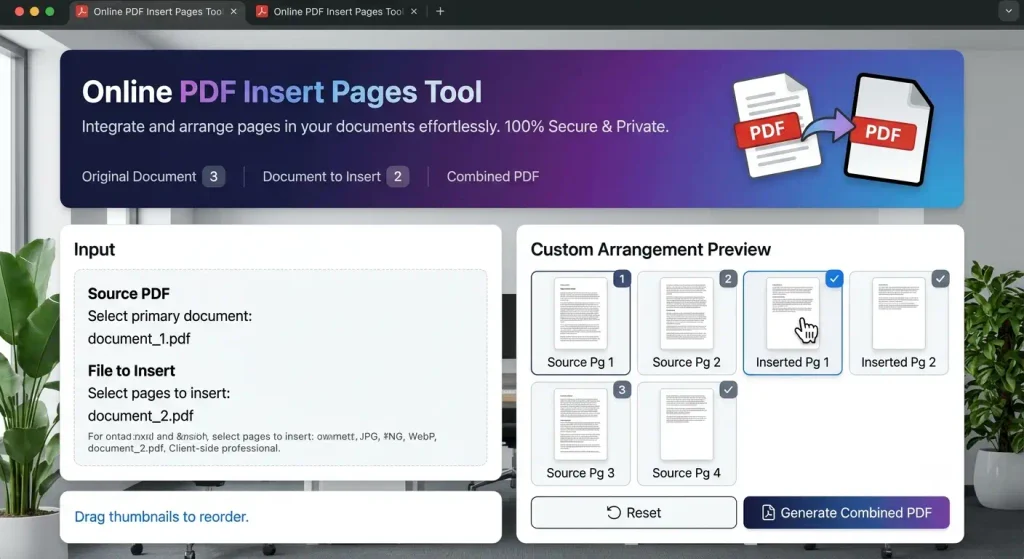The width and height of the screenshot is (1024, 559).
Task: Generate the Combined PDF
Action: coord(846,513)
